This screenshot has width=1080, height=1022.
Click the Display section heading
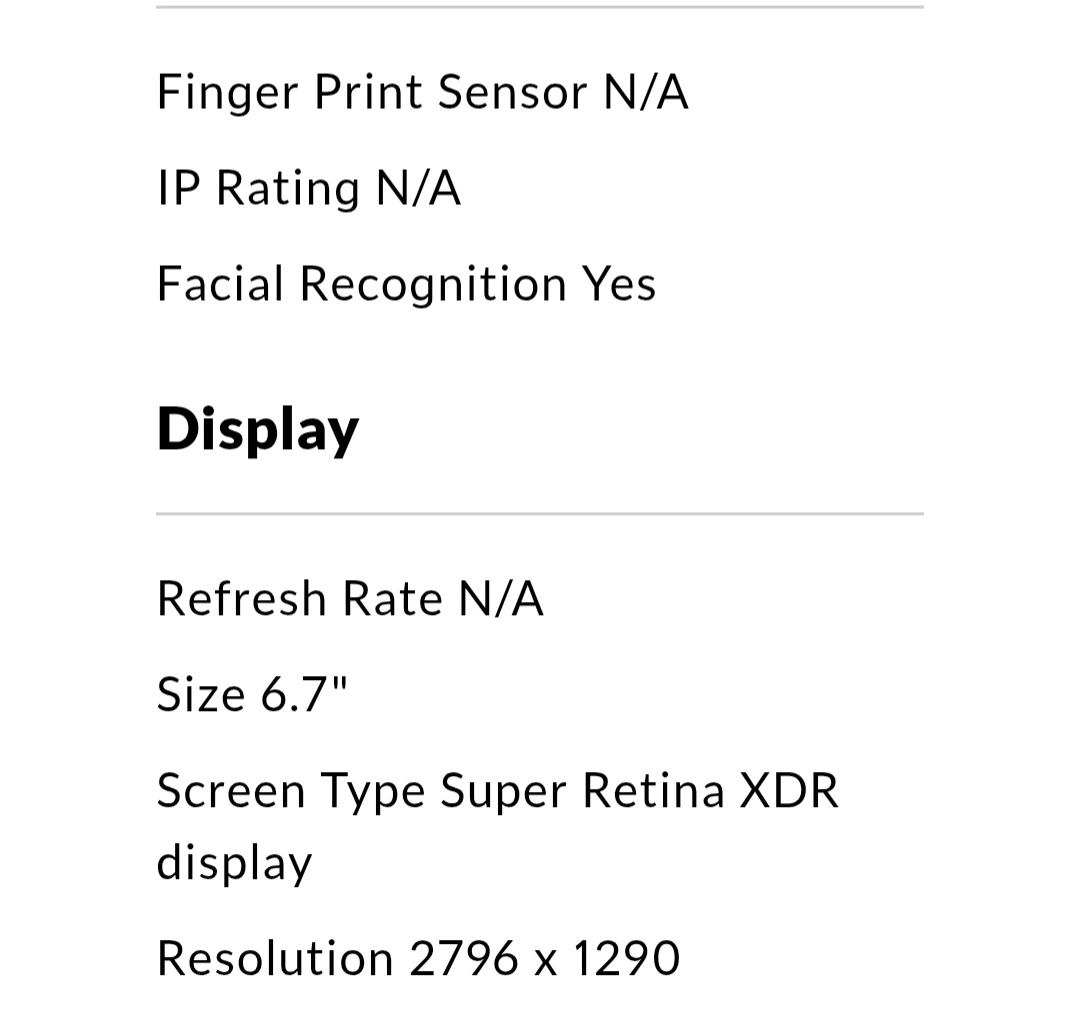[x=258, y=430]
